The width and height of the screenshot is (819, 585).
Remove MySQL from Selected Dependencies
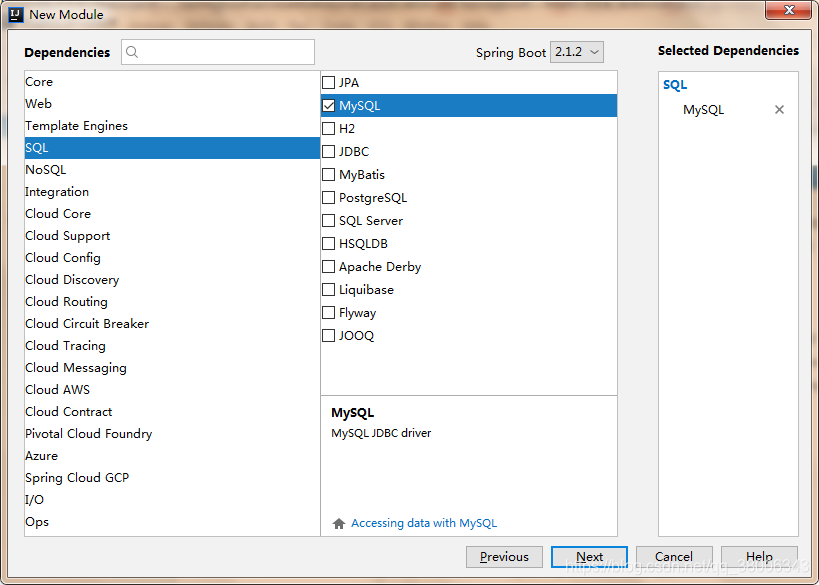tap(779, 110)
